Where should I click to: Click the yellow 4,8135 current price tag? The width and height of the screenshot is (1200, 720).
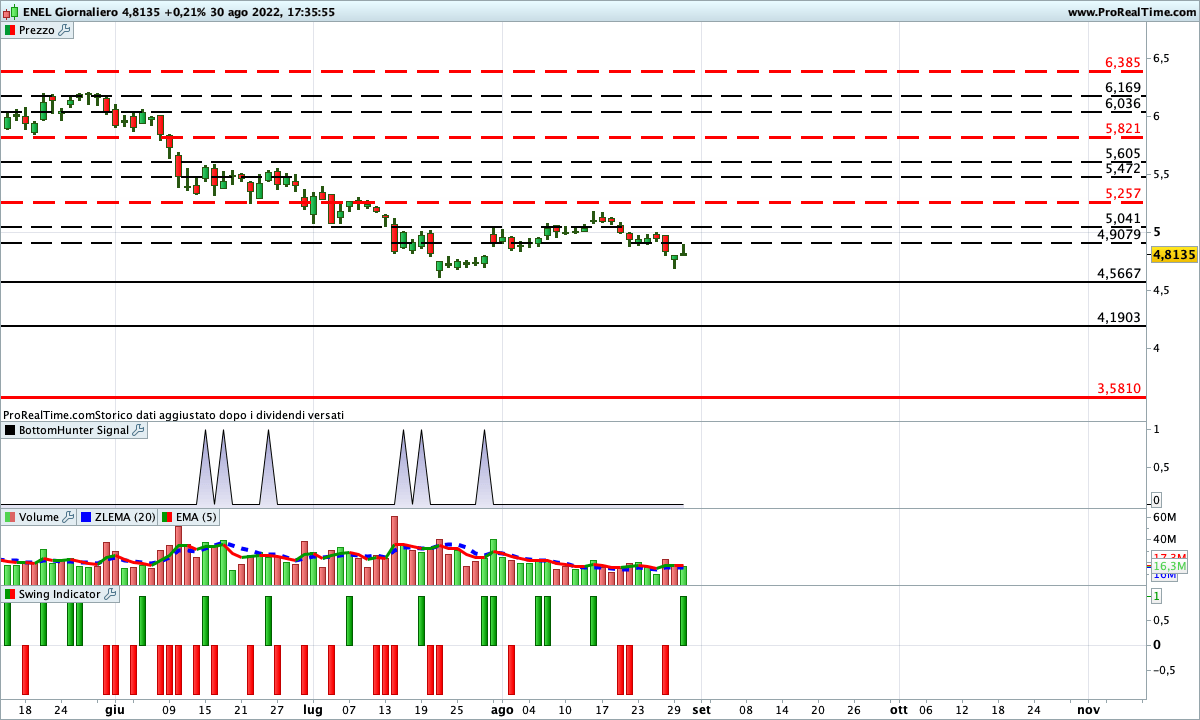[x=1174, y=255]
